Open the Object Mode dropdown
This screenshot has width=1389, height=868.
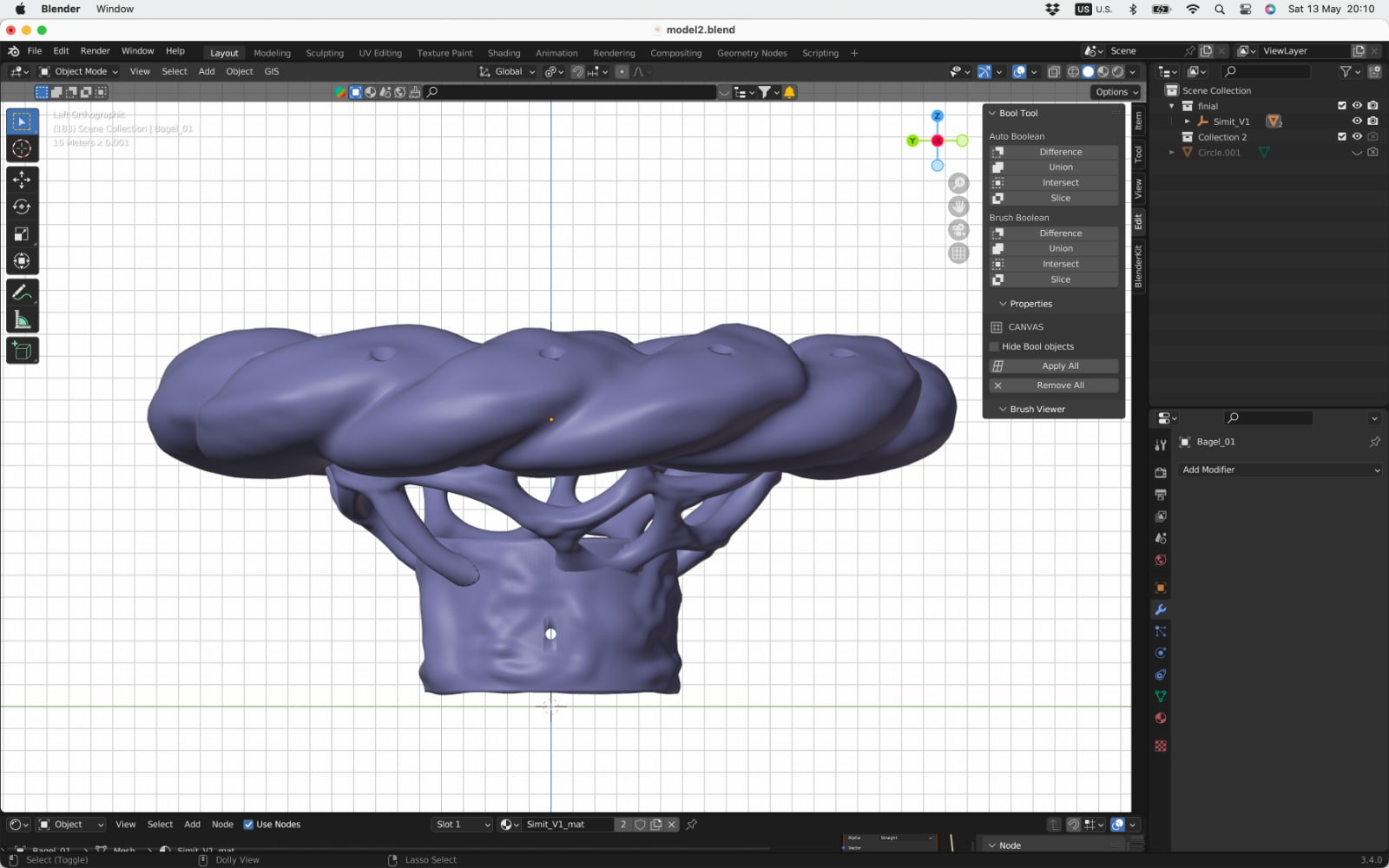79,71
